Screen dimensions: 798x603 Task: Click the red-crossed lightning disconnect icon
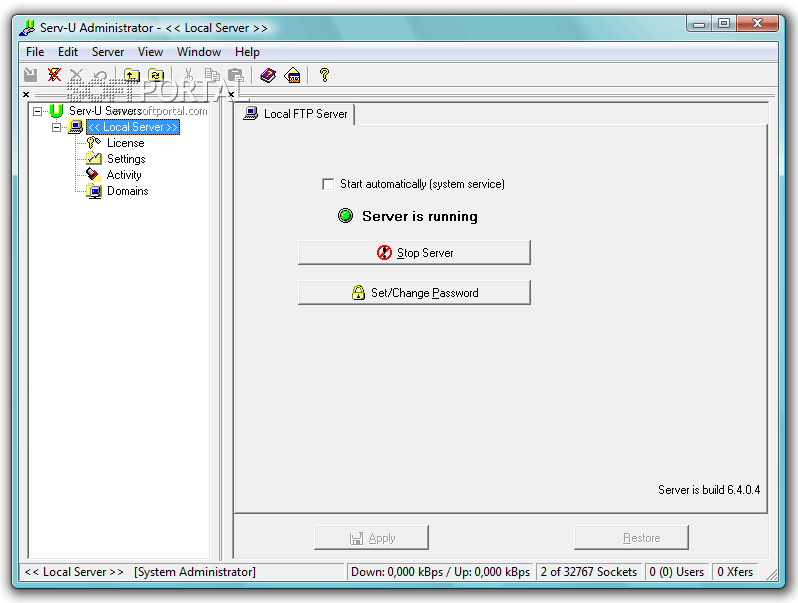click(x=54, y=75)
